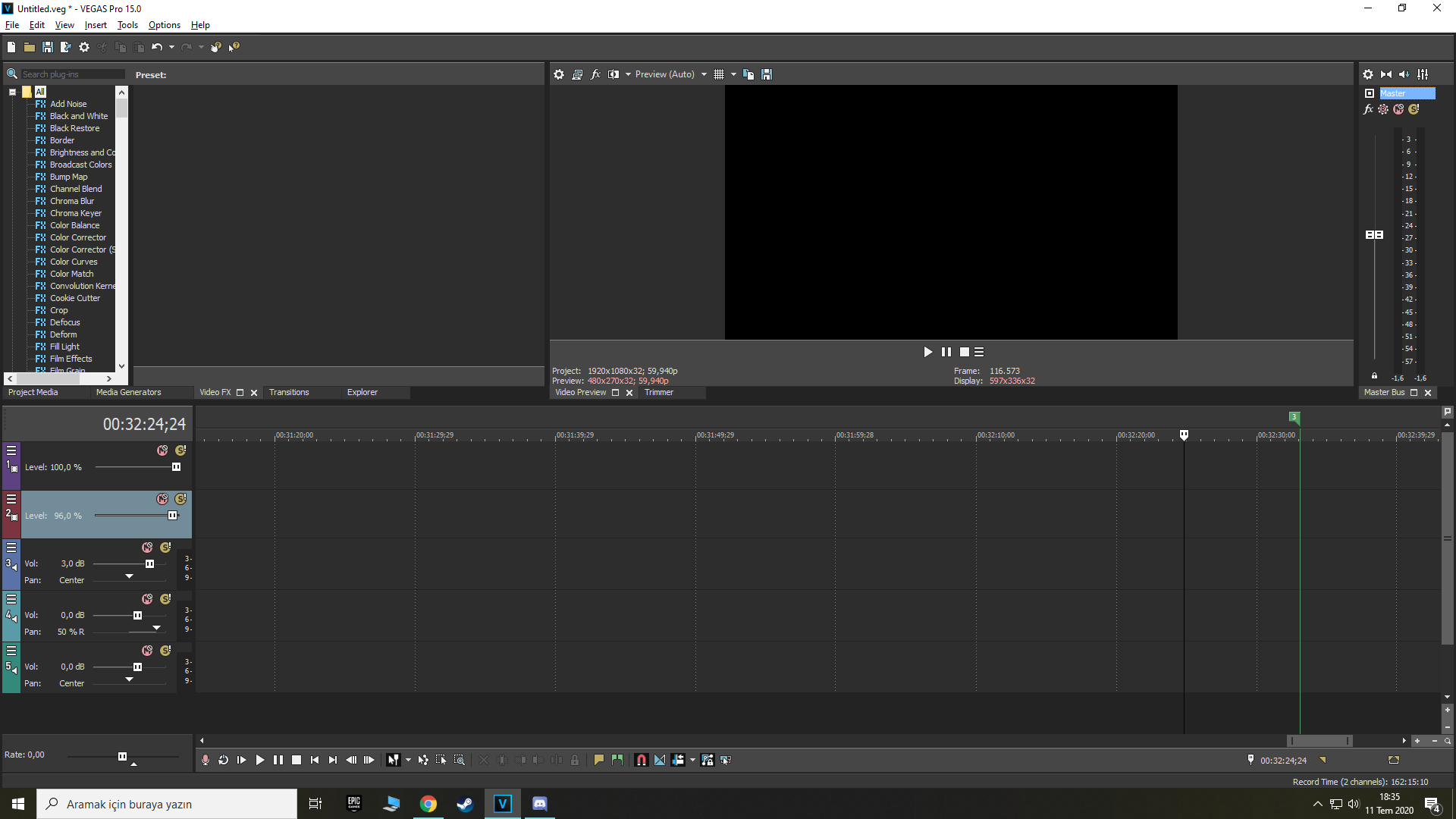Select the Chroma Keyer effect
The image size is (1456, 819).
(75, 213)
